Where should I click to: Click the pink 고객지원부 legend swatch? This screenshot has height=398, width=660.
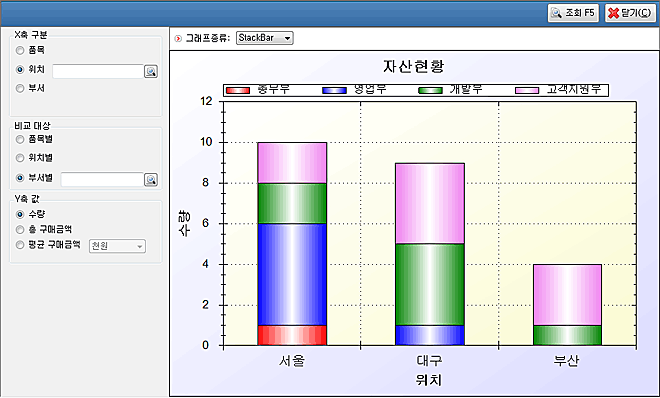527,90
